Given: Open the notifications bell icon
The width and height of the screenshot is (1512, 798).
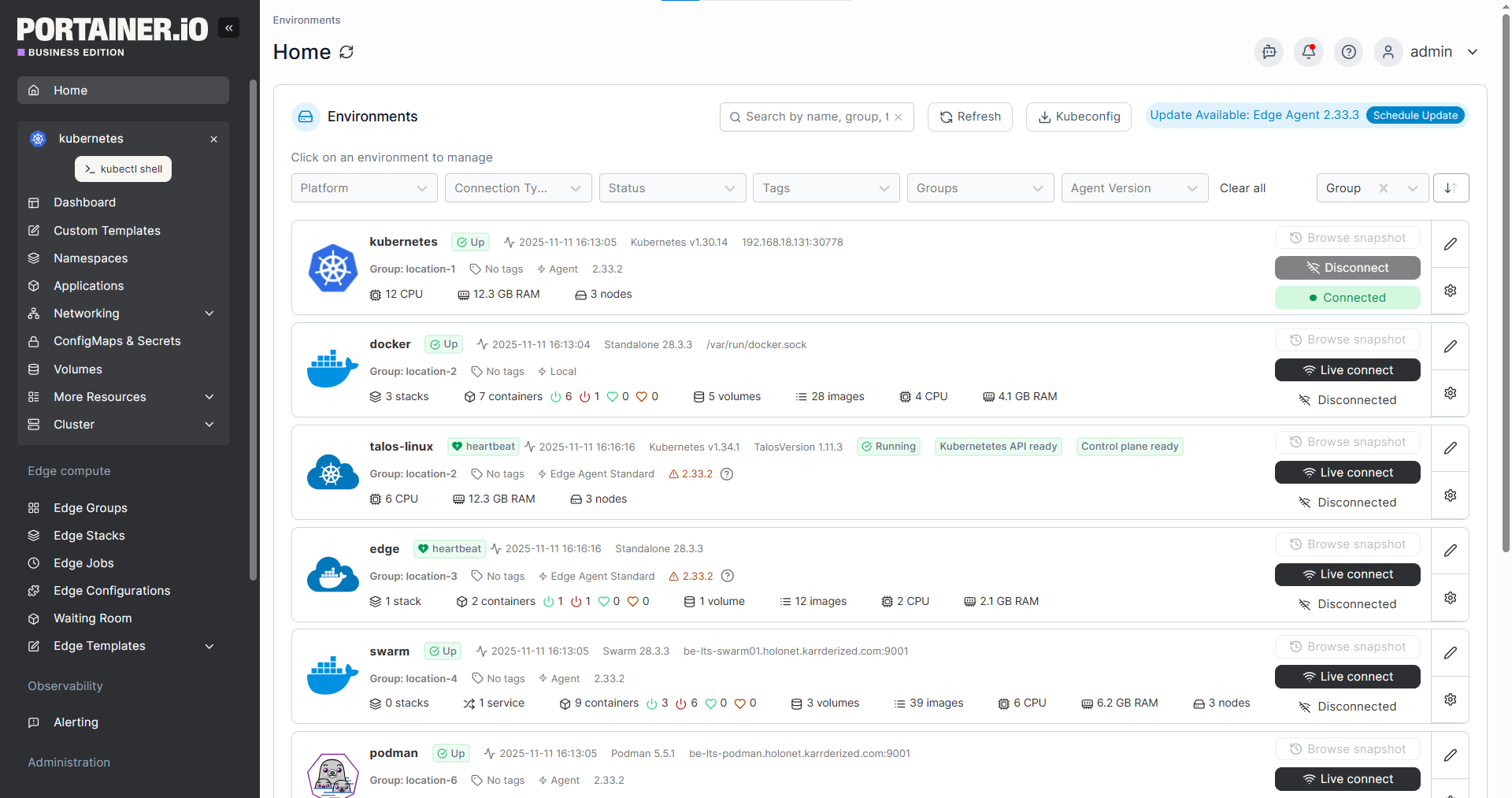Looking at the screenshot, I should click(1309, 52).
